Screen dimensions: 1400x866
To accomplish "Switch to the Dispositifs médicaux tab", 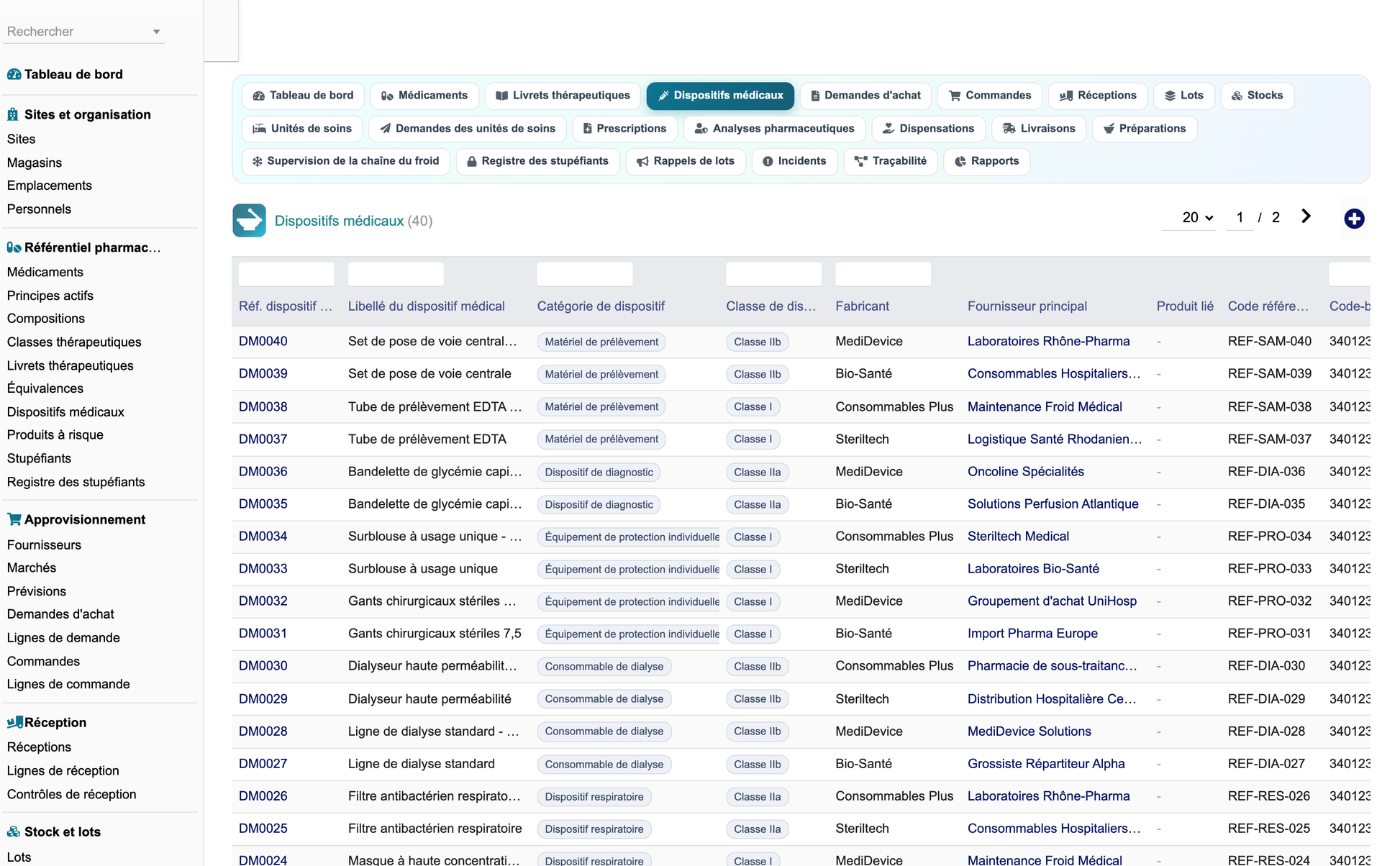I will tap(720, 96).
